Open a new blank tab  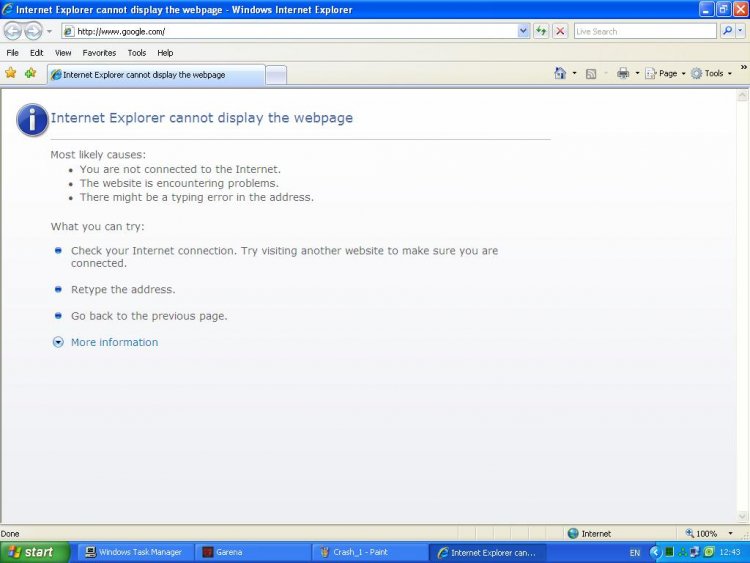coord(276,75)
